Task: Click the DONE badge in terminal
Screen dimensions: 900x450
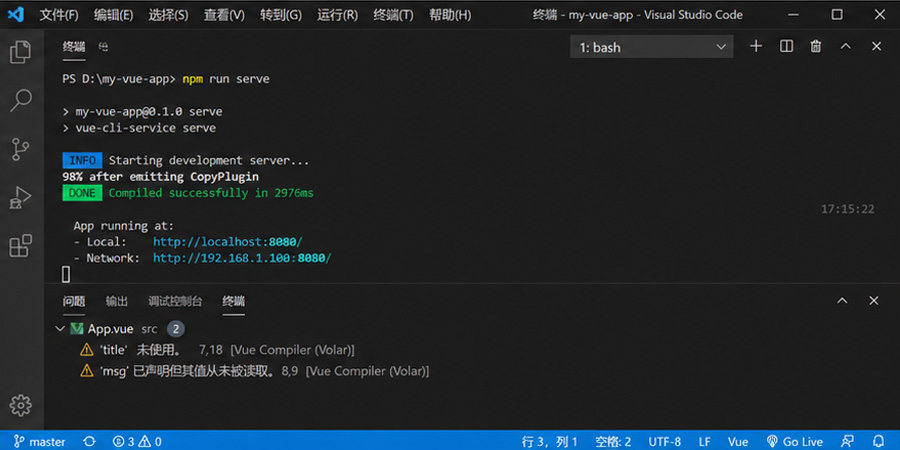Action: [82, 193]
